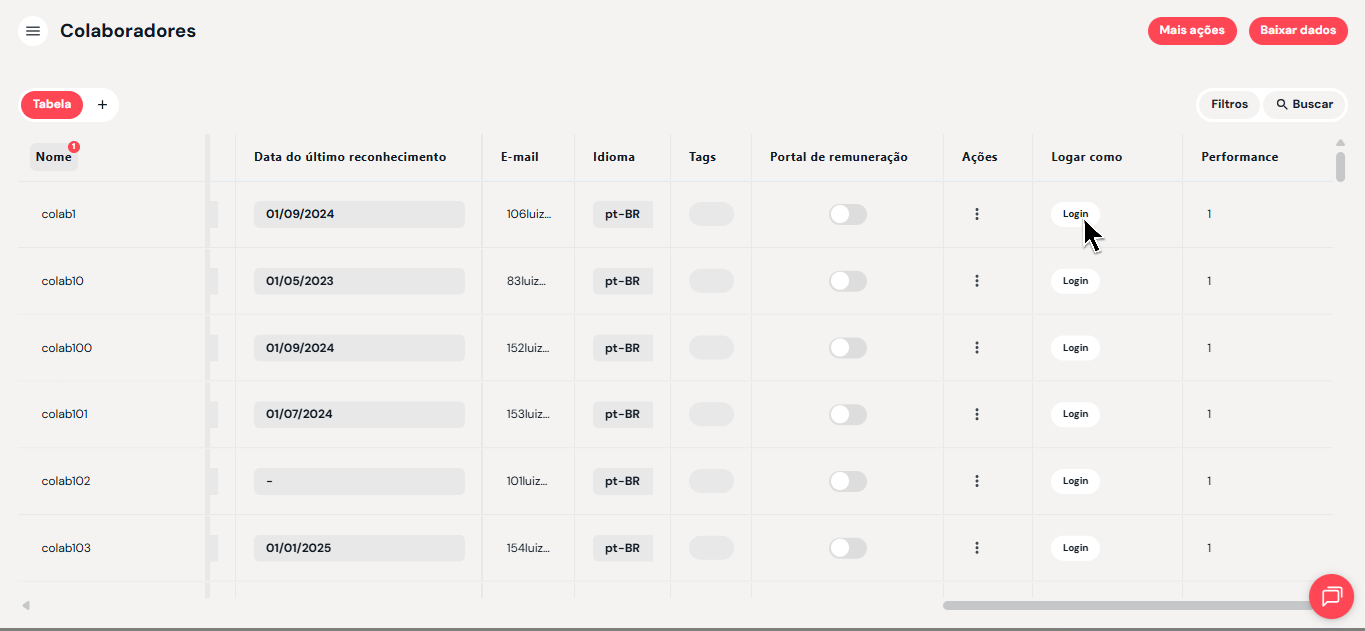Open date field 01/05/2023 for colab10
The width and height of the screenshot is (1365, 631).
click(x=359, y=281)
